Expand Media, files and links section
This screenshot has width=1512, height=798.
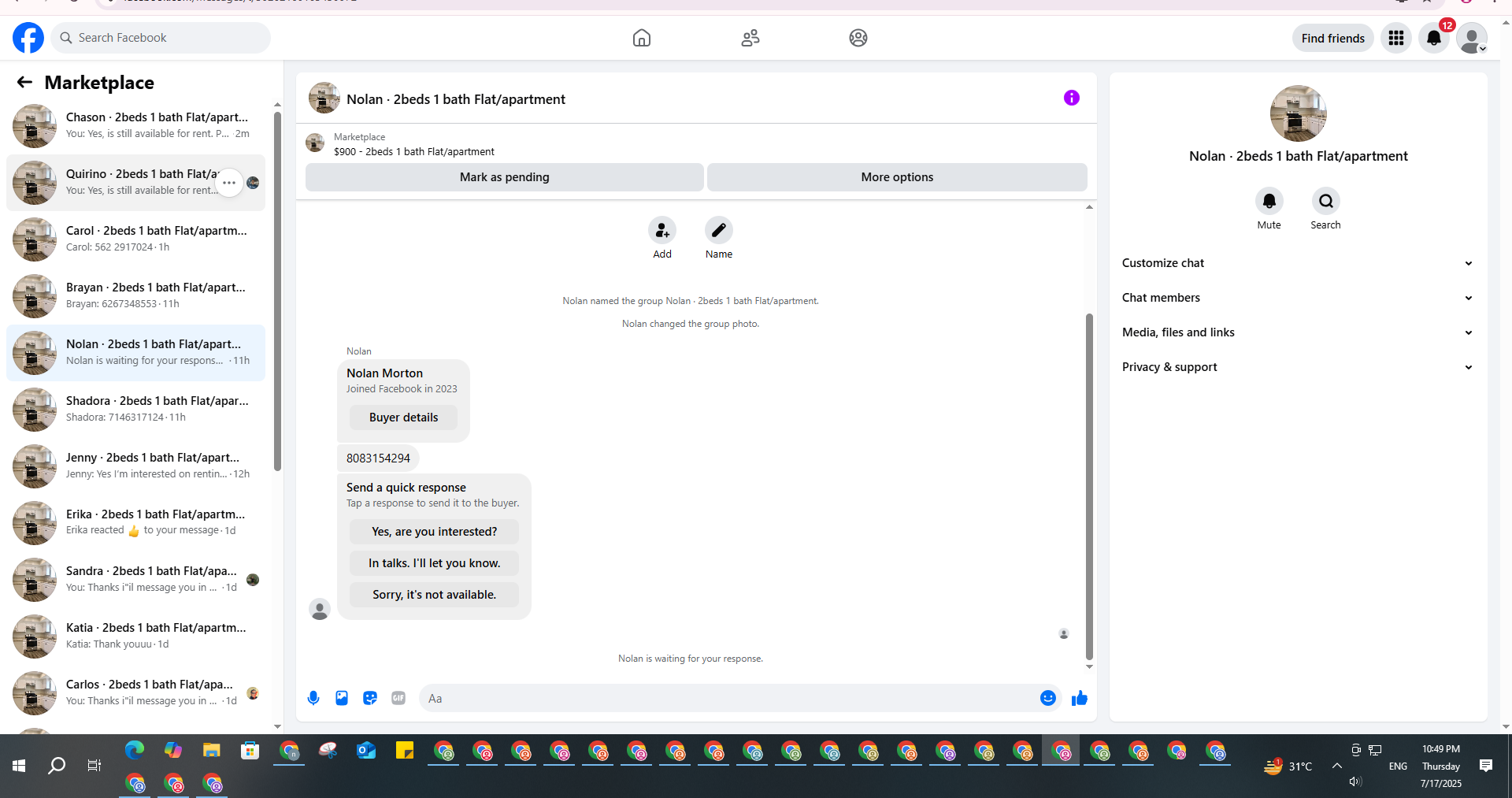pos(1298,332)
